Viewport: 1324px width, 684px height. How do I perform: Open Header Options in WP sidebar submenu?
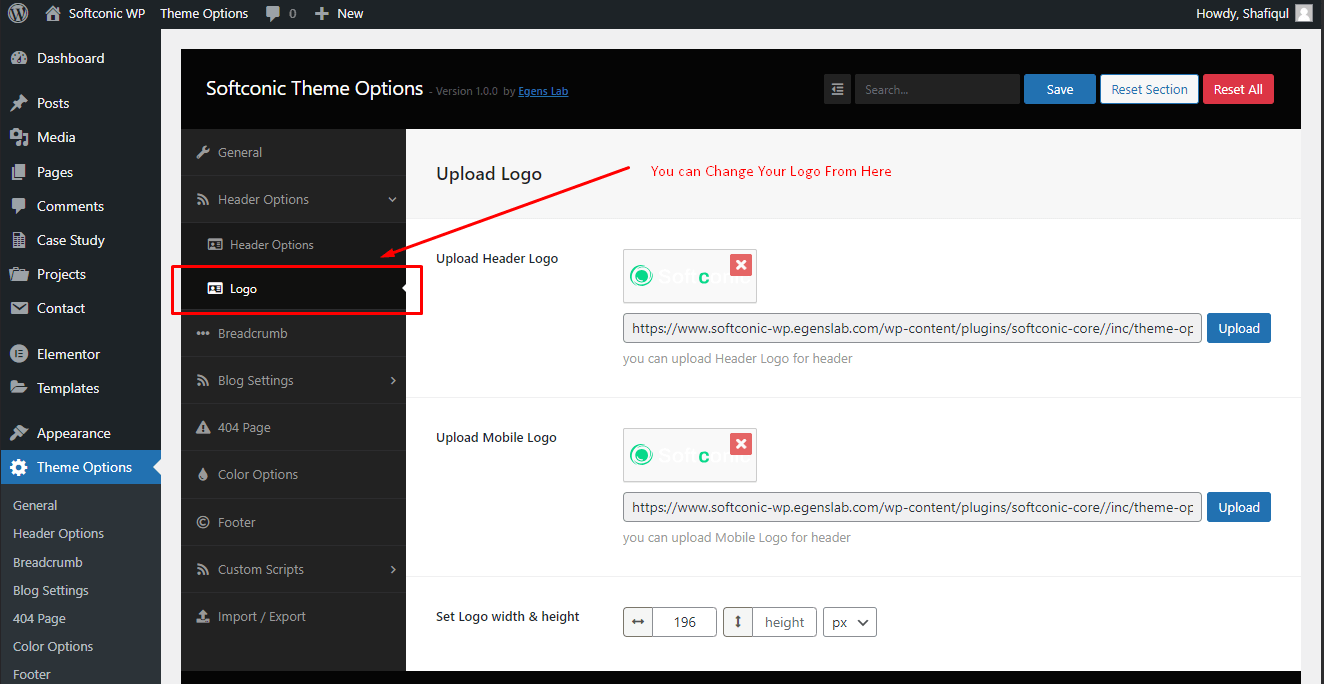(x=58, y=533)
